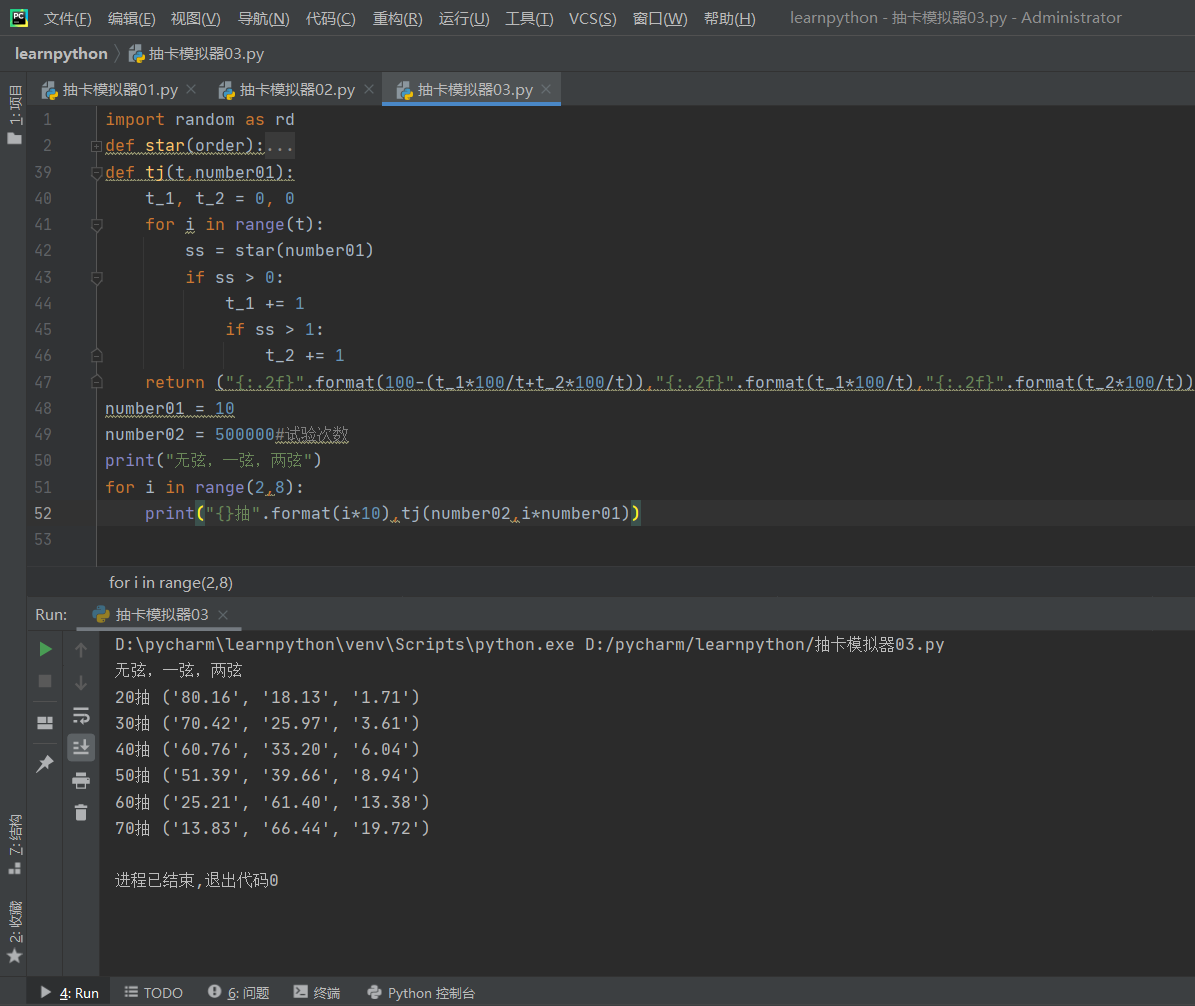
Task: Pin the run tab with pin icon
Action: (x=45, y=763)
